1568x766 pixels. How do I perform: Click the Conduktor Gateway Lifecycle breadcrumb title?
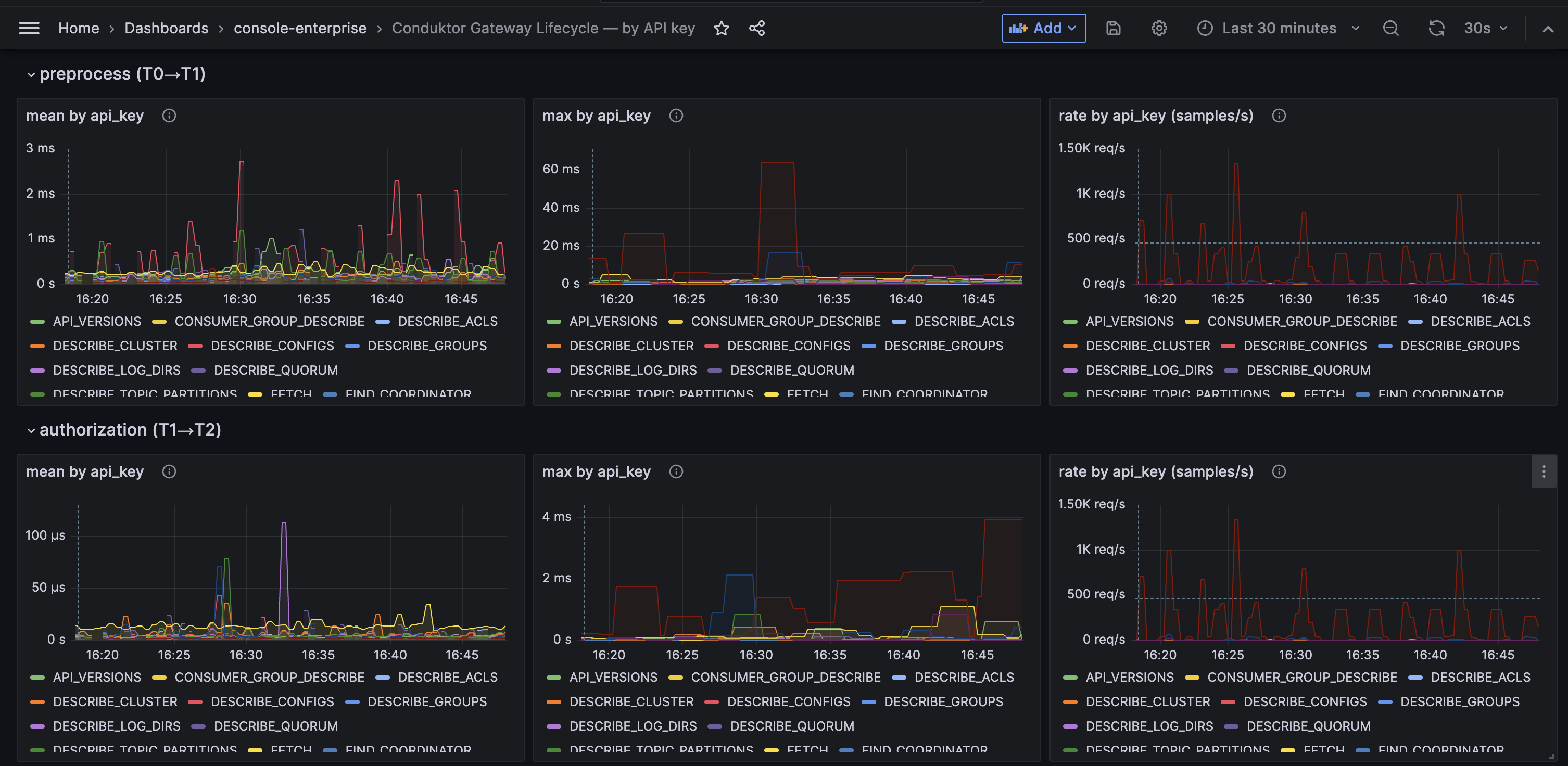(543, 28)
